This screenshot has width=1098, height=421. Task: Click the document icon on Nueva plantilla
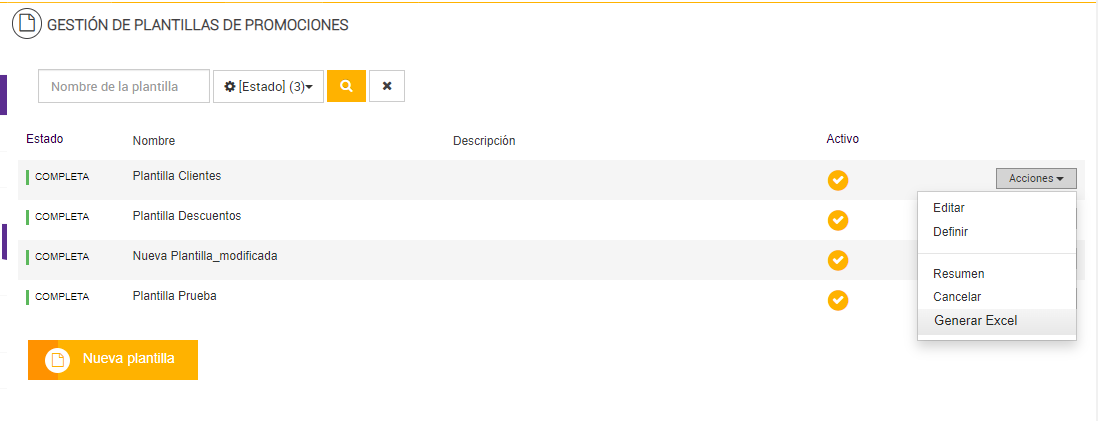[58, 360]
